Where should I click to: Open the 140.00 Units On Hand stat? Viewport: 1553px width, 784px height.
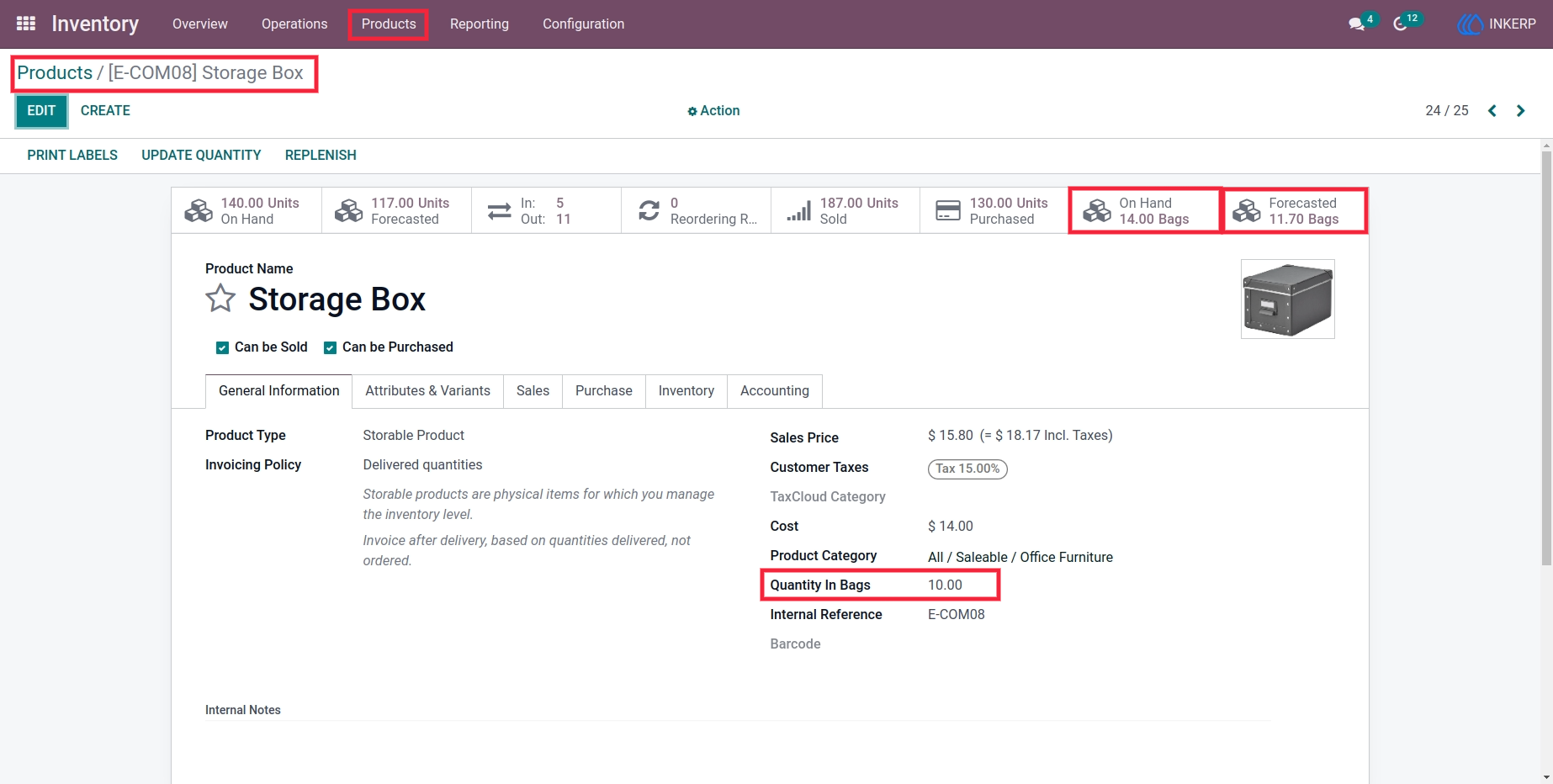coord(246,210)
